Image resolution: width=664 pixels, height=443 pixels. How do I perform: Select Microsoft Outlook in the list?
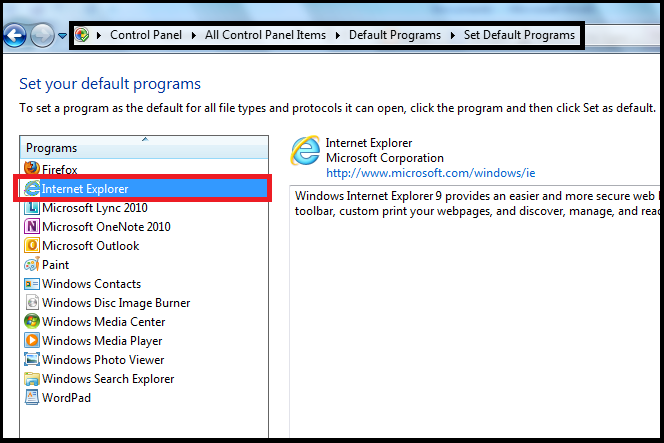91,246
